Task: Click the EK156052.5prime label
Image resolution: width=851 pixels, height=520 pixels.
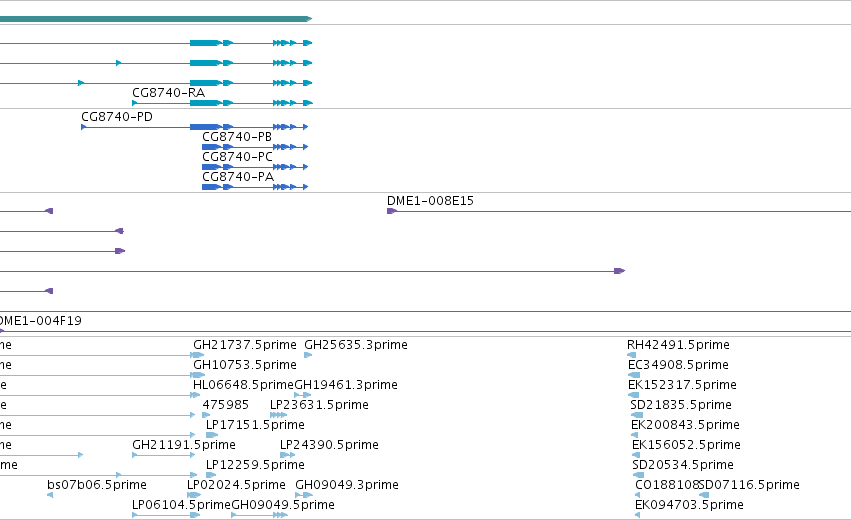Action: (686, 445)
